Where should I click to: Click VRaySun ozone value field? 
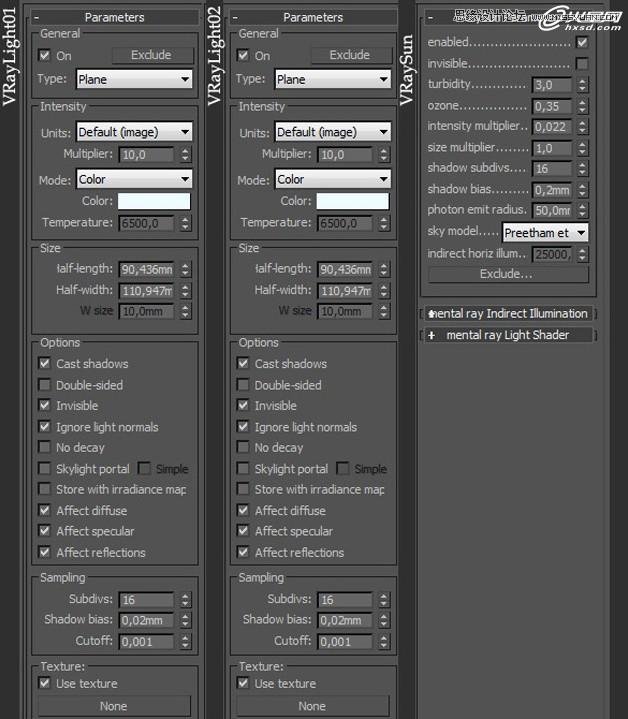point(552,106)
